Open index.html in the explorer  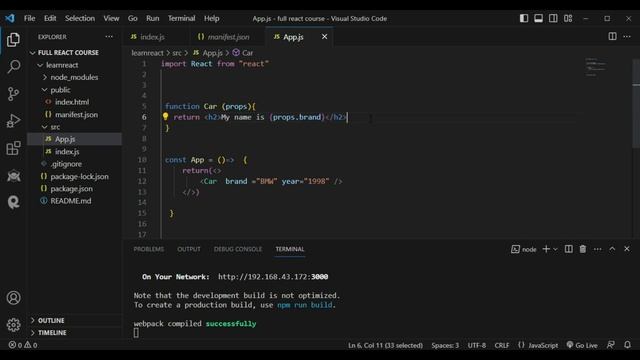72,102
